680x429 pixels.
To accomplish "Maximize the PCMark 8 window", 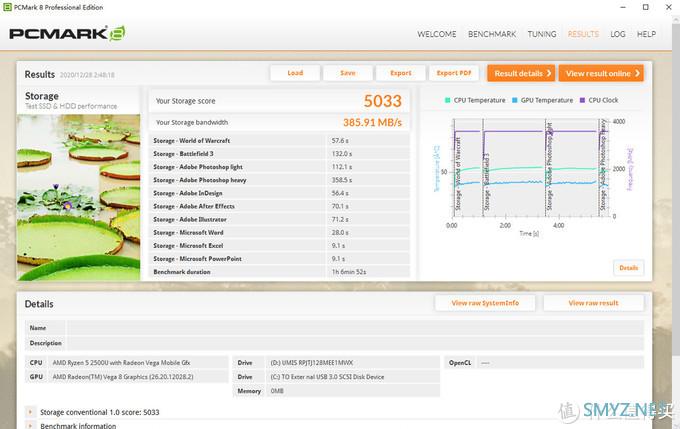I will coord(645,7).
